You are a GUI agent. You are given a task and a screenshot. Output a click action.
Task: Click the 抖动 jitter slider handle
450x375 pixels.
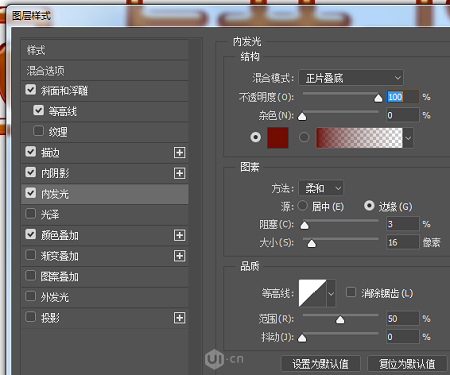[302, 338]
